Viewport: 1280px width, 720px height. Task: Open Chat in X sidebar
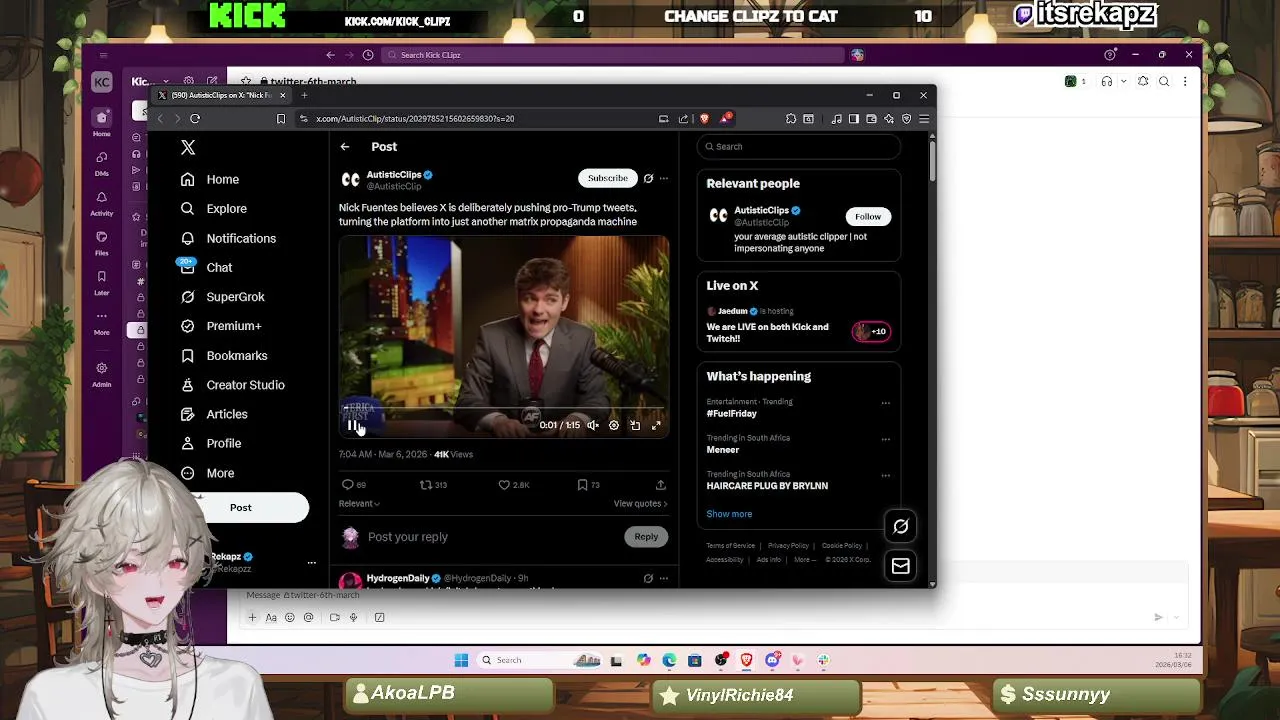click(206, 267)
